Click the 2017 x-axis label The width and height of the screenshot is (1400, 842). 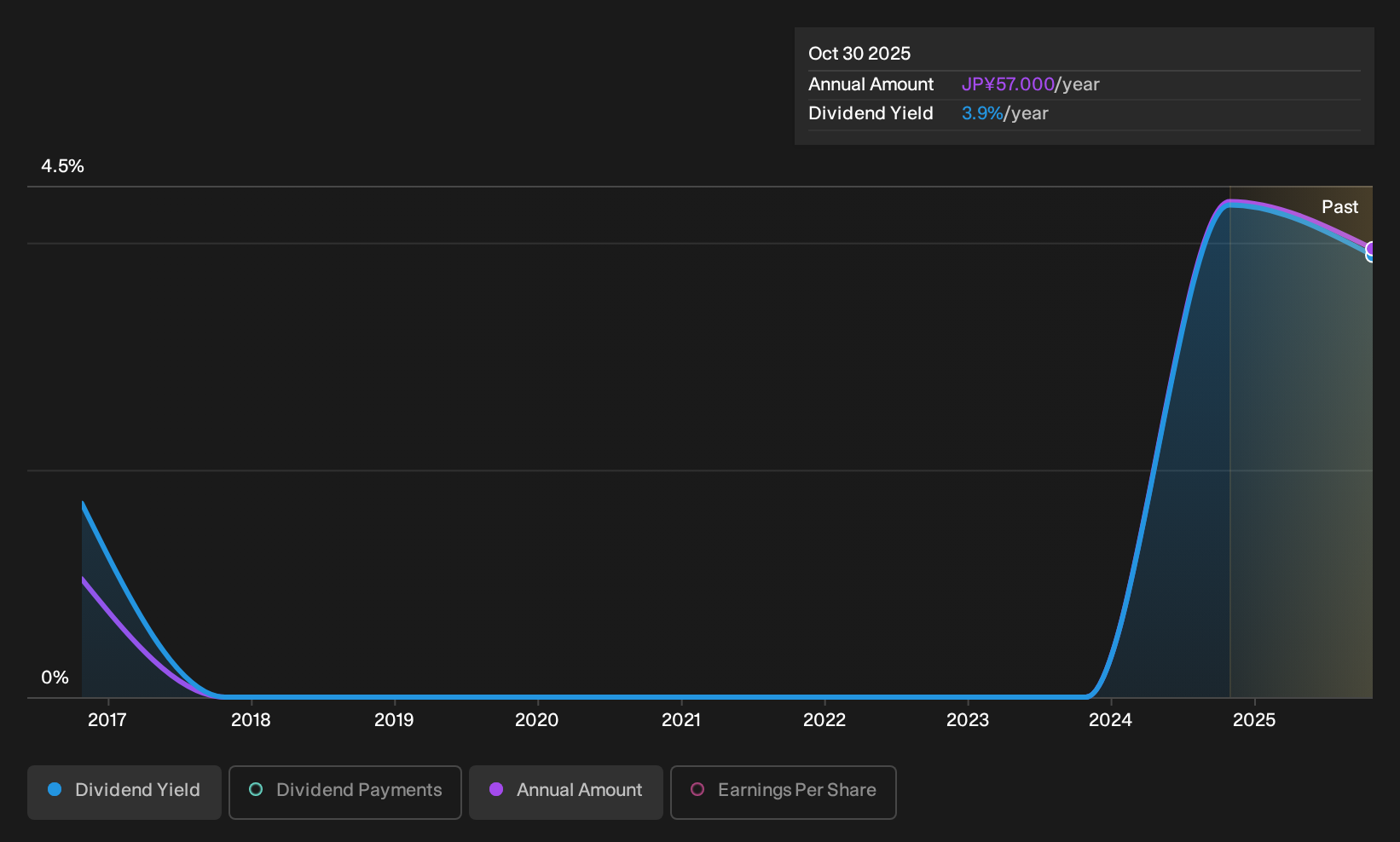click(107, 720)
